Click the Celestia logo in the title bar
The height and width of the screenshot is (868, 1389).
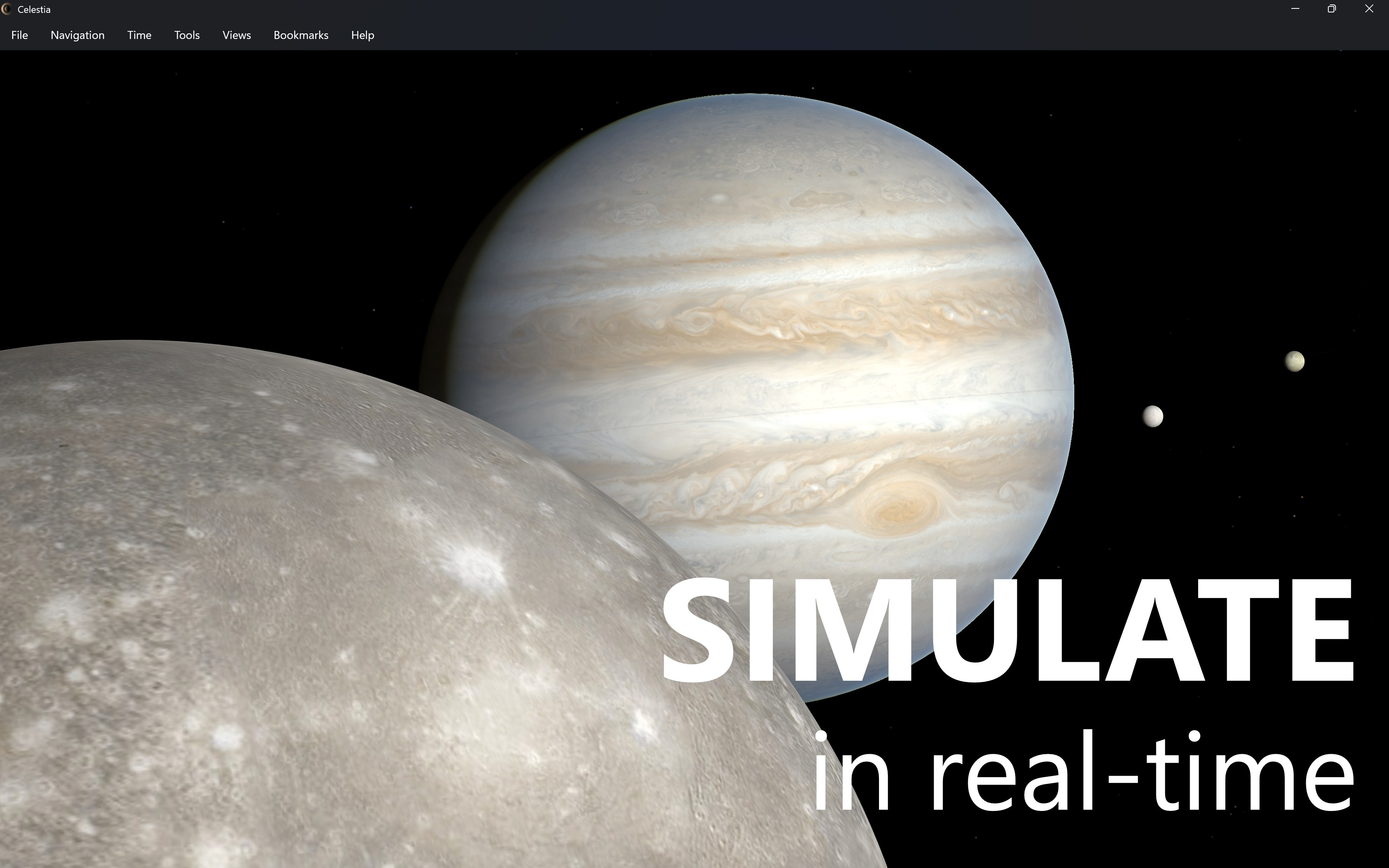tap(7, 8)
